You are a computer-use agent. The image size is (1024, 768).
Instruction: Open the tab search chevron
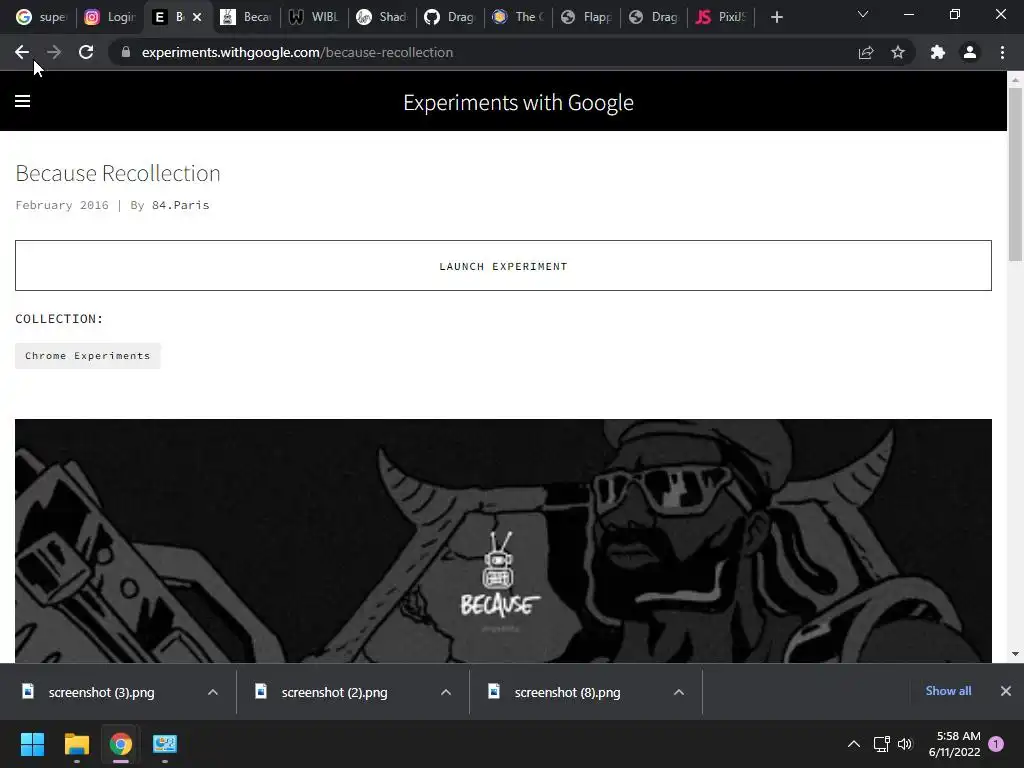click(x=863, y=14)
